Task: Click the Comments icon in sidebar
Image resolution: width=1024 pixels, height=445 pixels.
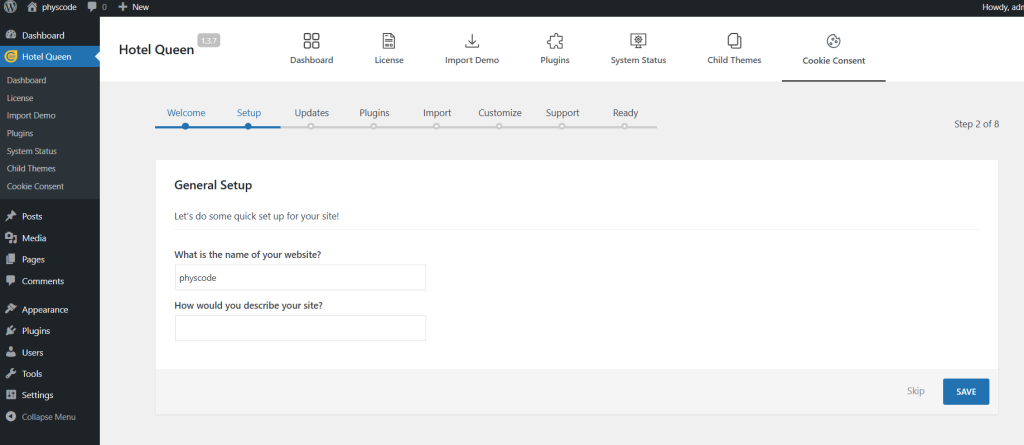Action: (x=10, y=281)
